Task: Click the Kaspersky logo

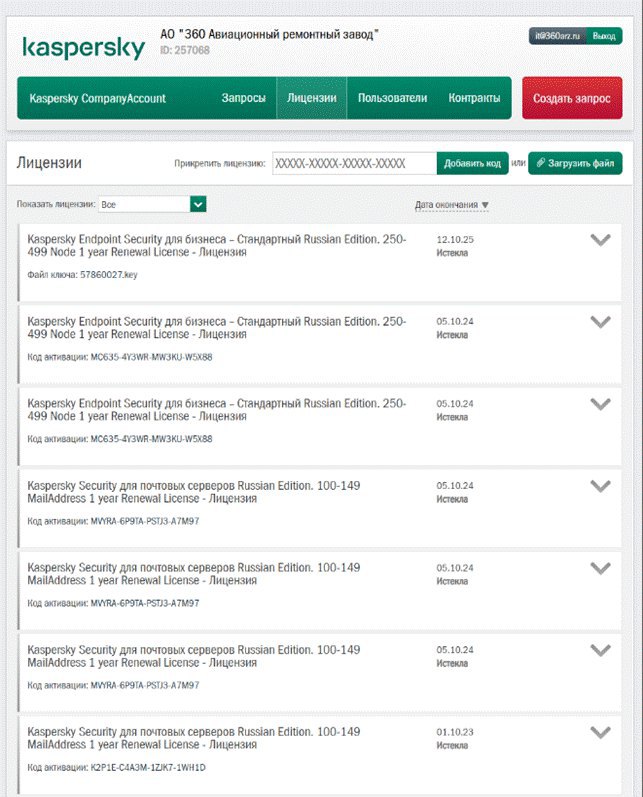Action: (83, 47)
